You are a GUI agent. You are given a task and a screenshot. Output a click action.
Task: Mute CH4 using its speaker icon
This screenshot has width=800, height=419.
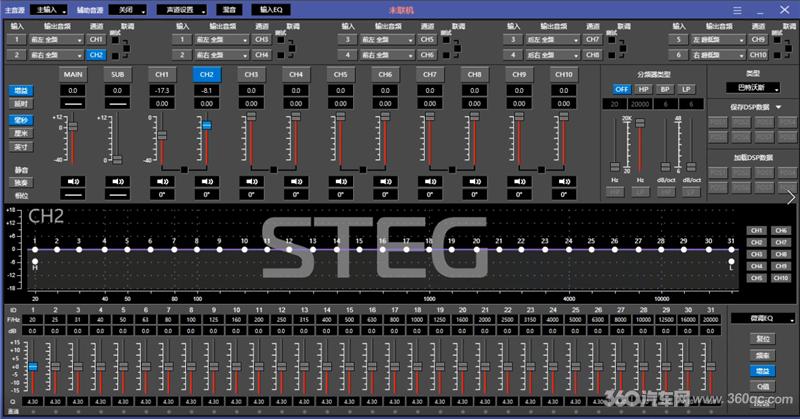pyautogui.click(x=296, y=181)
